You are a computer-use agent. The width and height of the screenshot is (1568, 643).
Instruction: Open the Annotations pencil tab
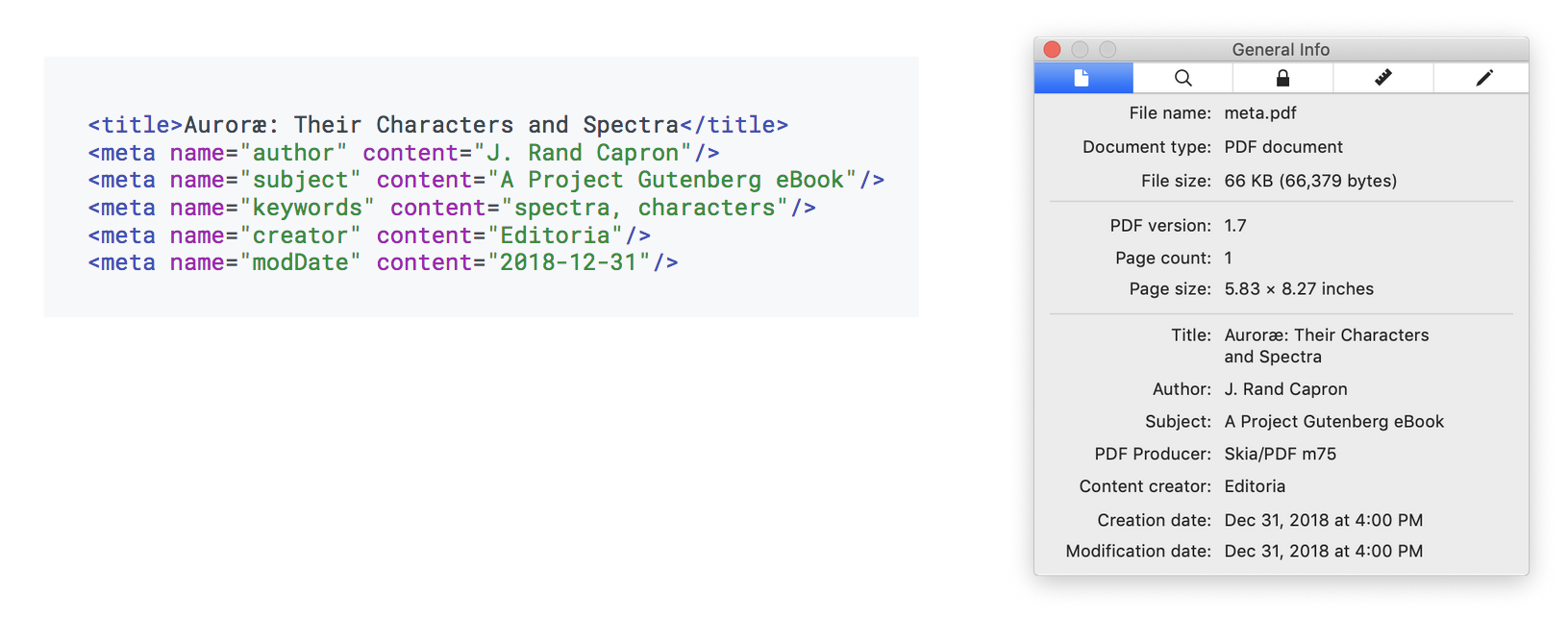(1483, 78)
